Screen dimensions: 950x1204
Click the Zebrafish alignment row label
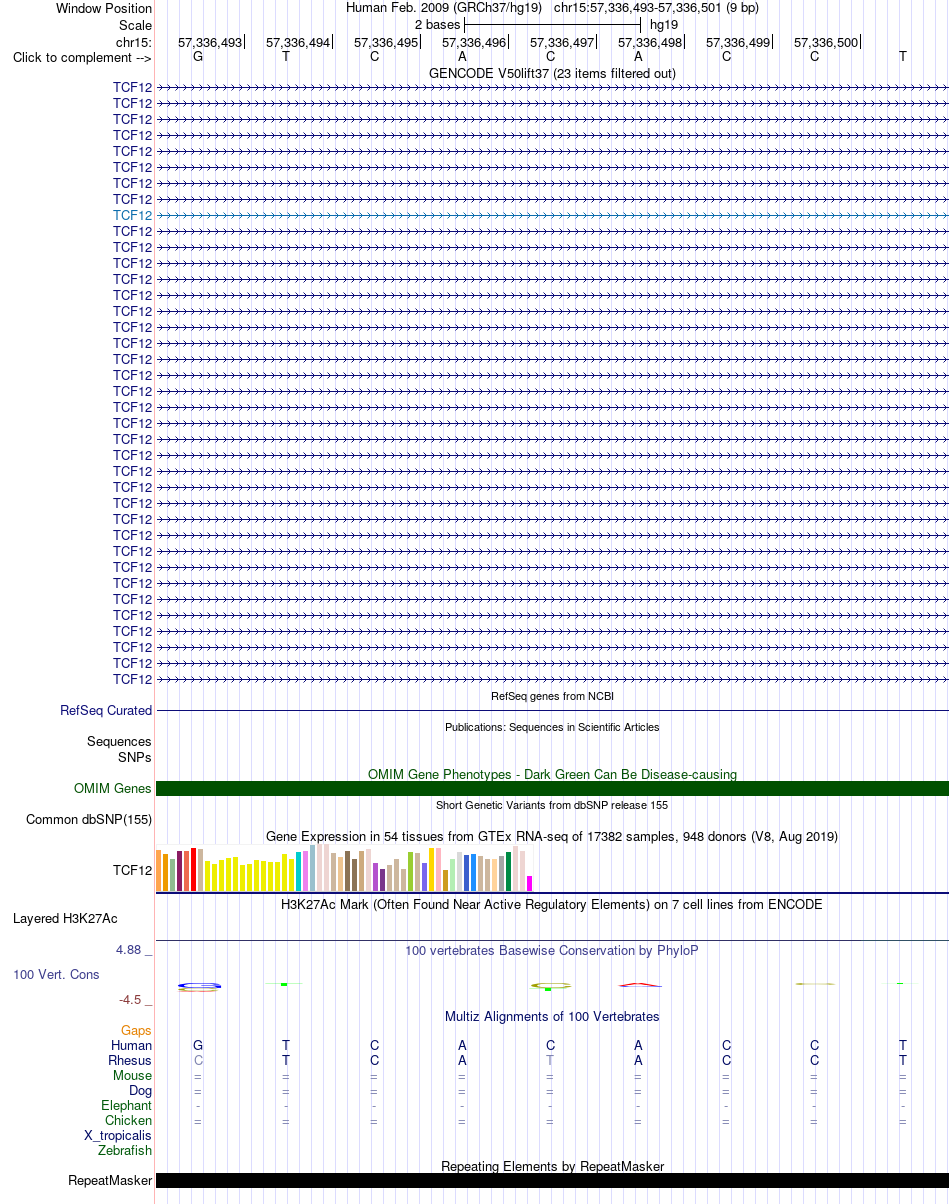[125, 1150]
